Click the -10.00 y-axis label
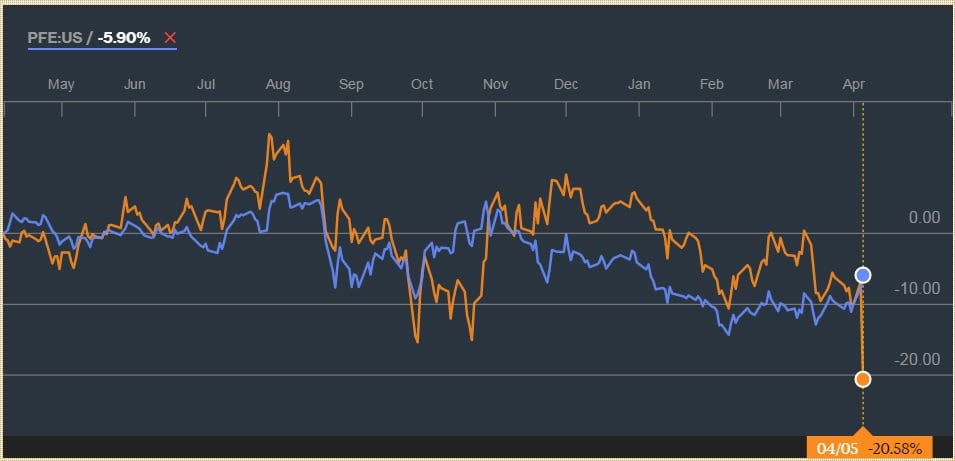Image resolution: width=955 pixels, height=461 pixels. point(917,288)
